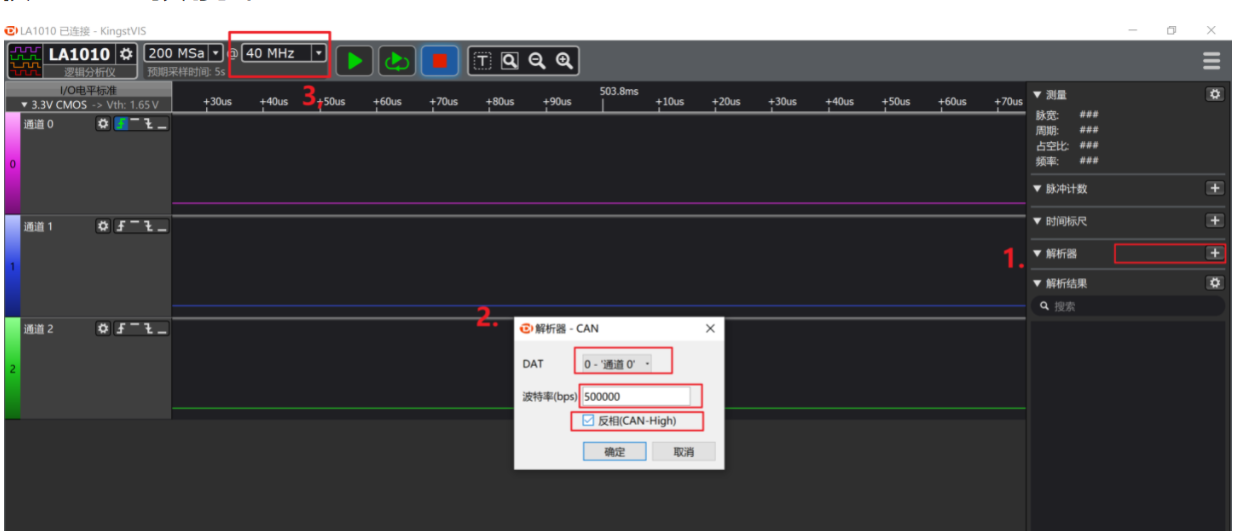Toggle rising edge trigger on 通道 2

click(119, 328)
